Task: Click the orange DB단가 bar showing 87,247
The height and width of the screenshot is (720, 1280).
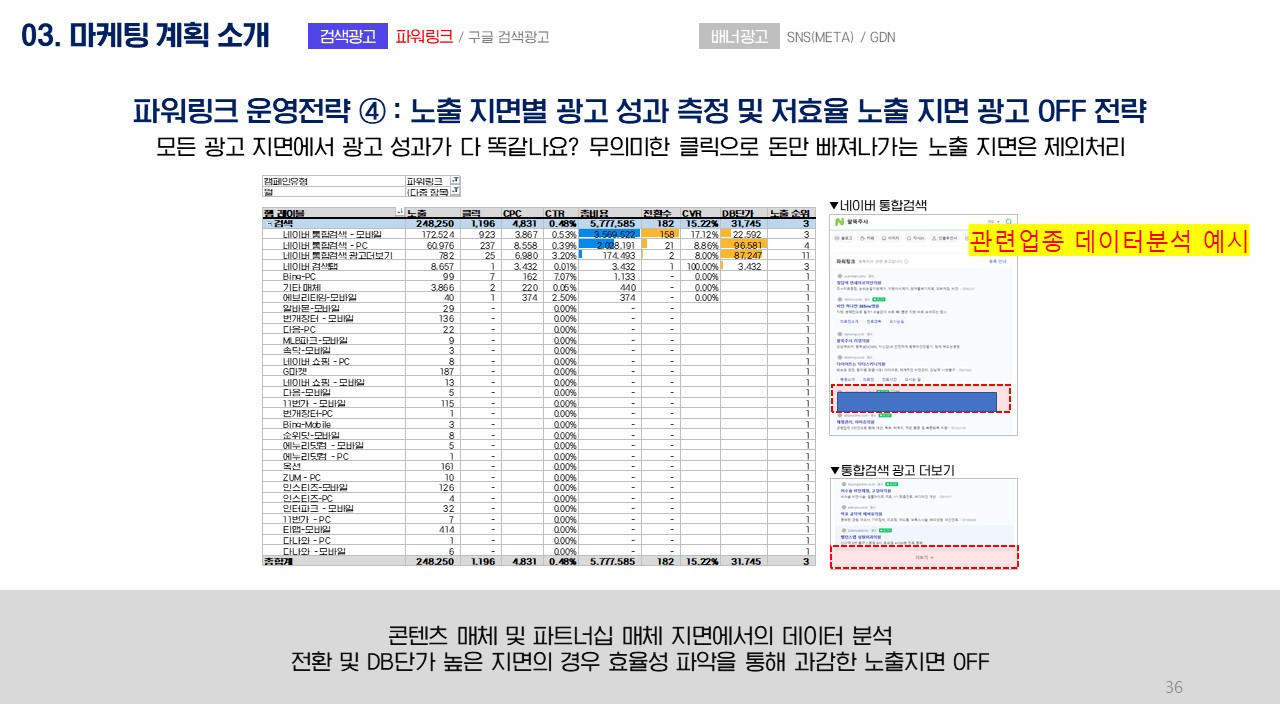Action: [x=743, y=256]
